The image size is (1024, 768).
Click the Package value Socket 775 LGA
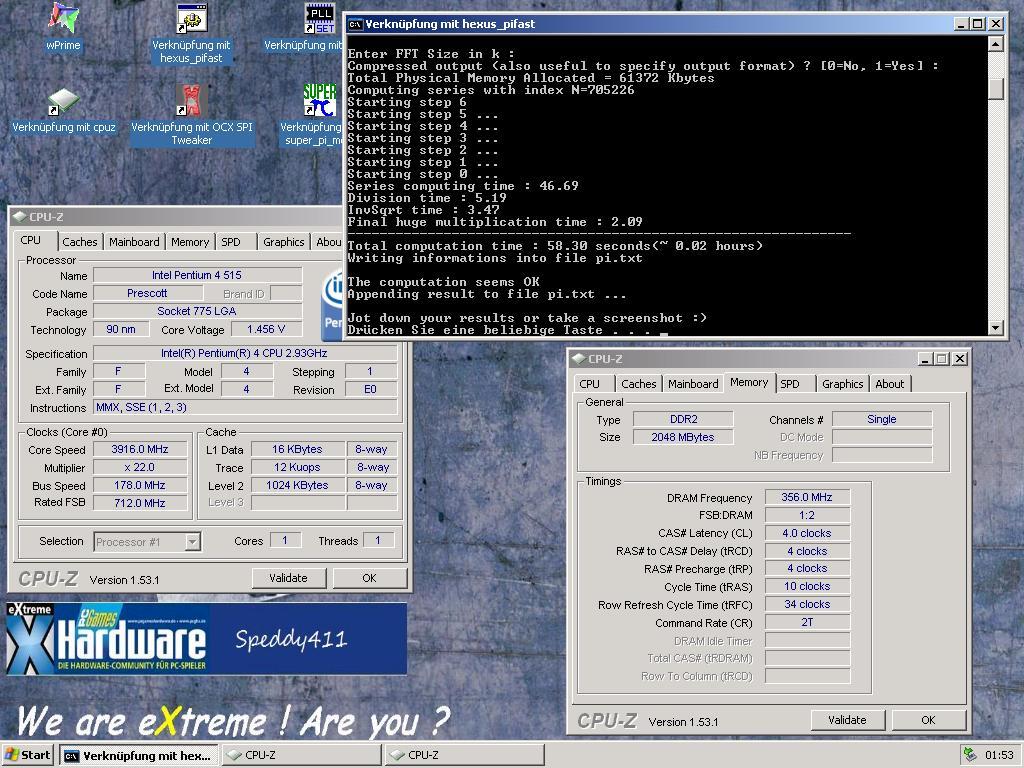197,311
